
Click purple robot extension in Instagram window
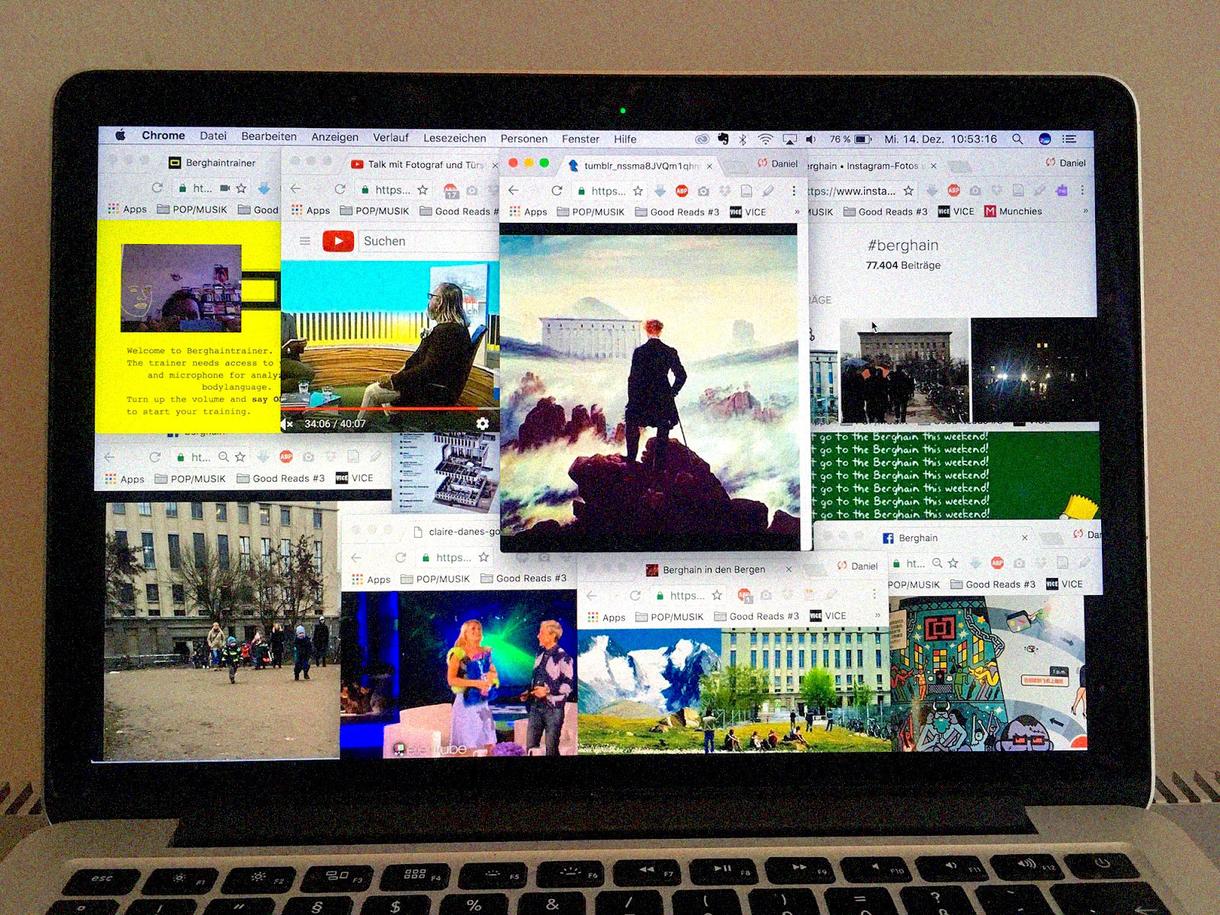[x=1061, y=190]
